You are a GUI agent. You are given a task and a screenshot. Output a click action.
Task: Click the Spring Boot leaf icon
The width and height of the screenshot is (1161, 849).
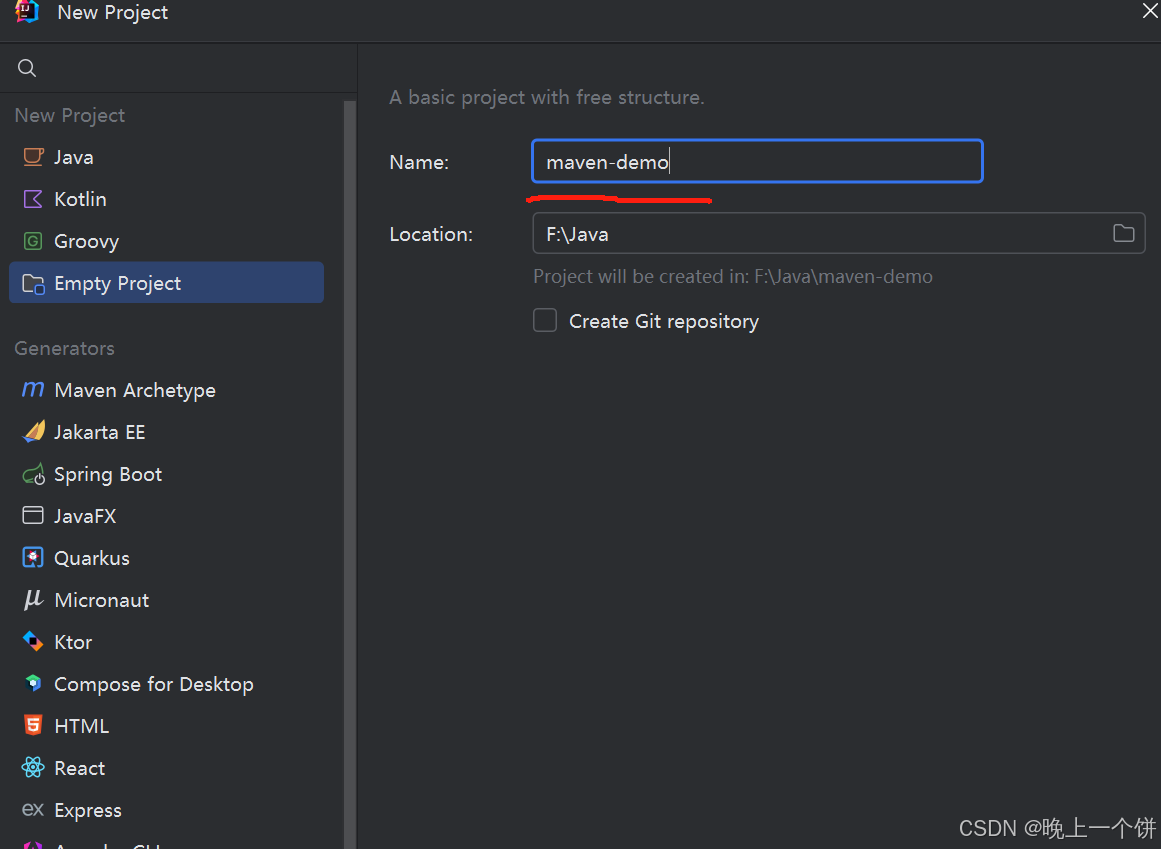point(33,474)
